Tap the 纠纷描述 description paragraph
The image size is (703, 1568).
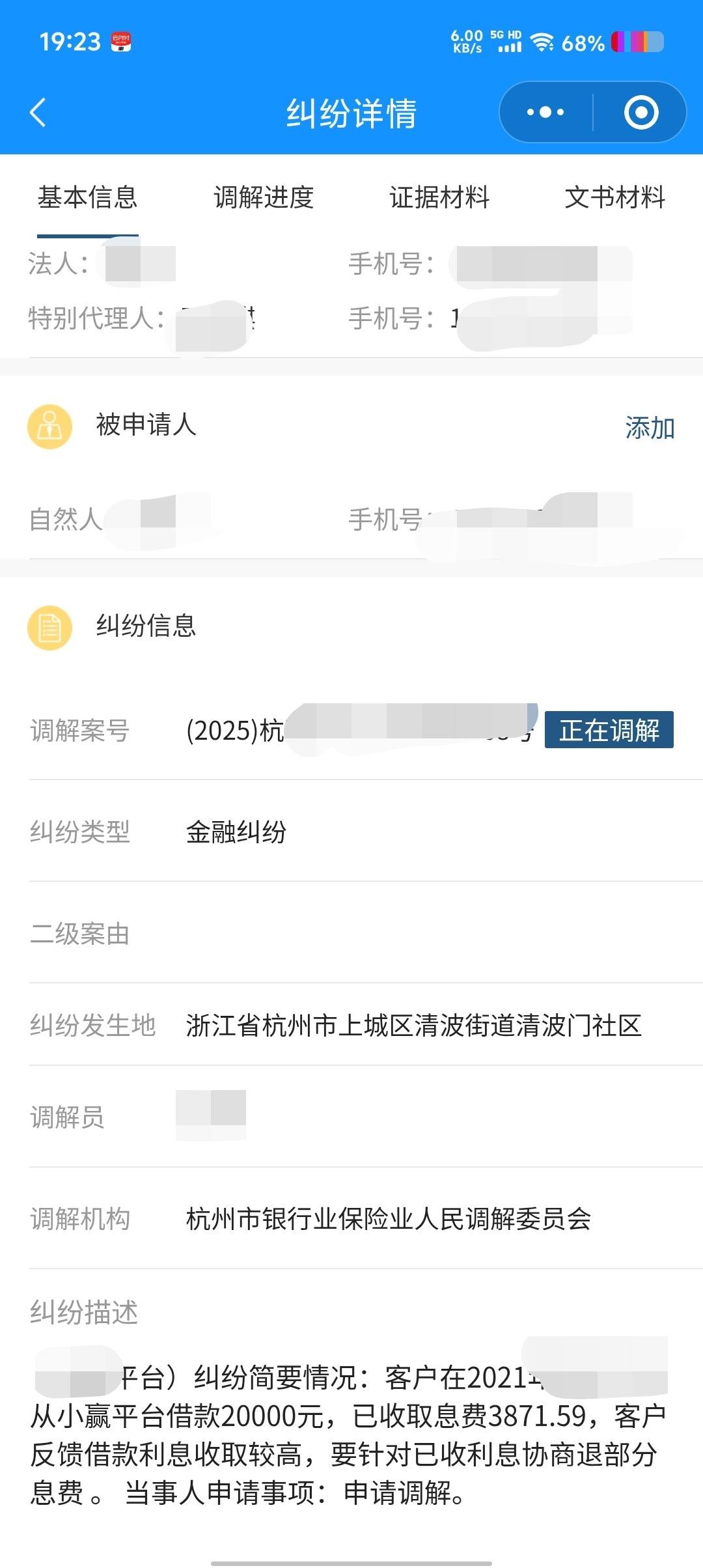(349, 1435)
